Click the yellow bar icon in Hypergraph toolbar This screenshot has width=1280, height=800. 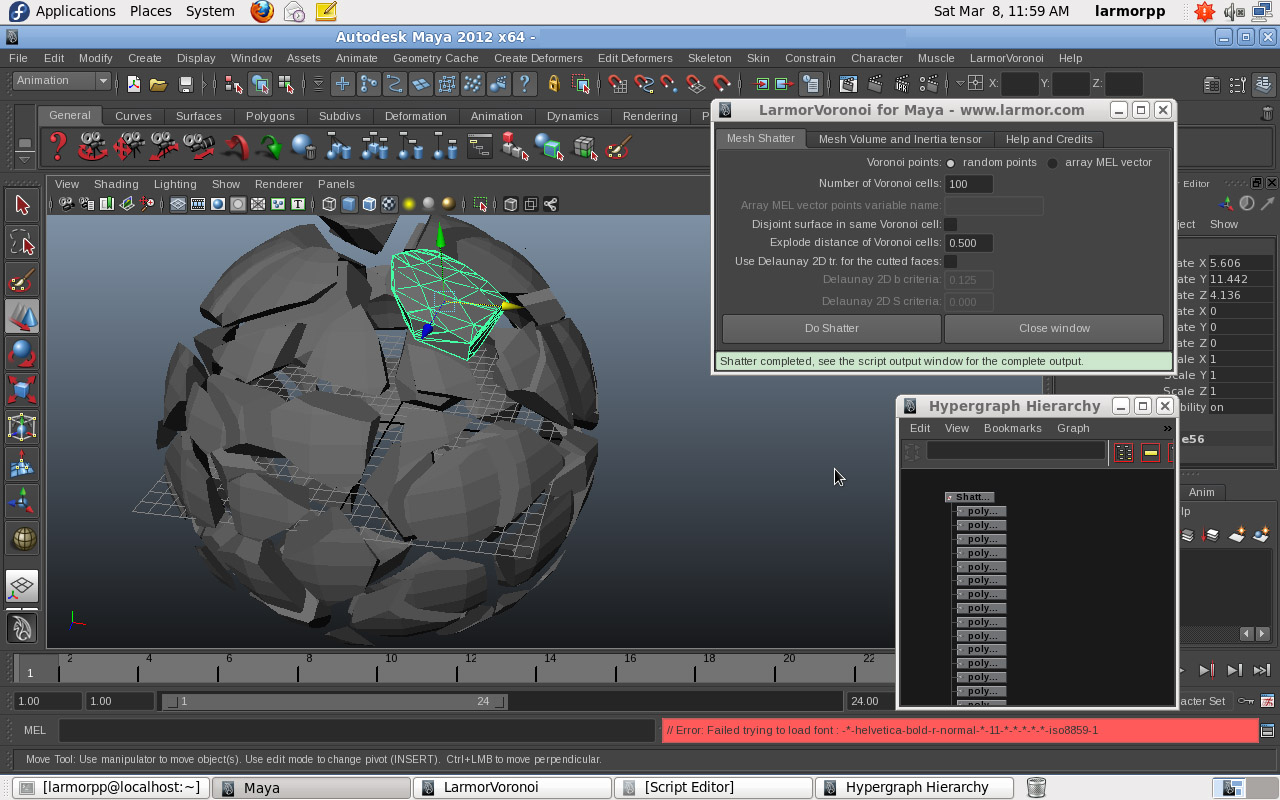tap(1151, 453)
